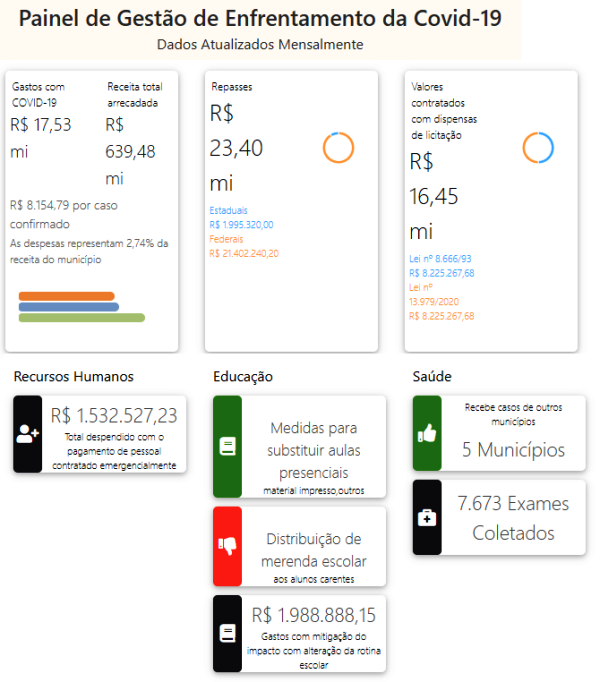Click the 7.673 Exames Coletados card
The width and height of the screenshot is (600, 682).
point(513,518)
